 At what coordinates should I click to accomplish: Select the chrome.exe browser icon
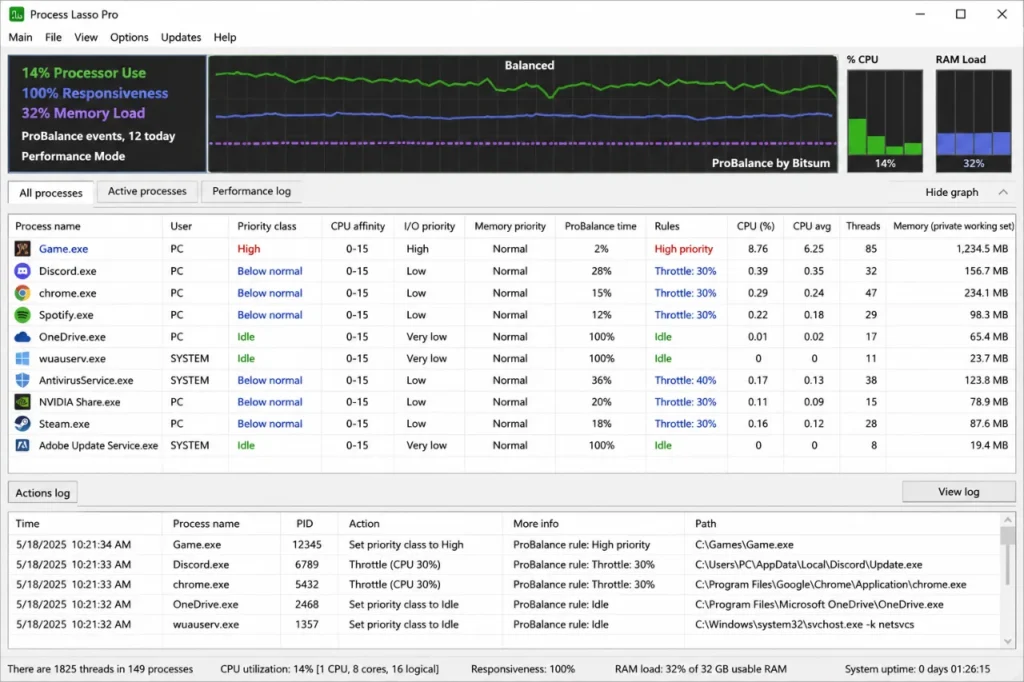[x=22, y=293]
